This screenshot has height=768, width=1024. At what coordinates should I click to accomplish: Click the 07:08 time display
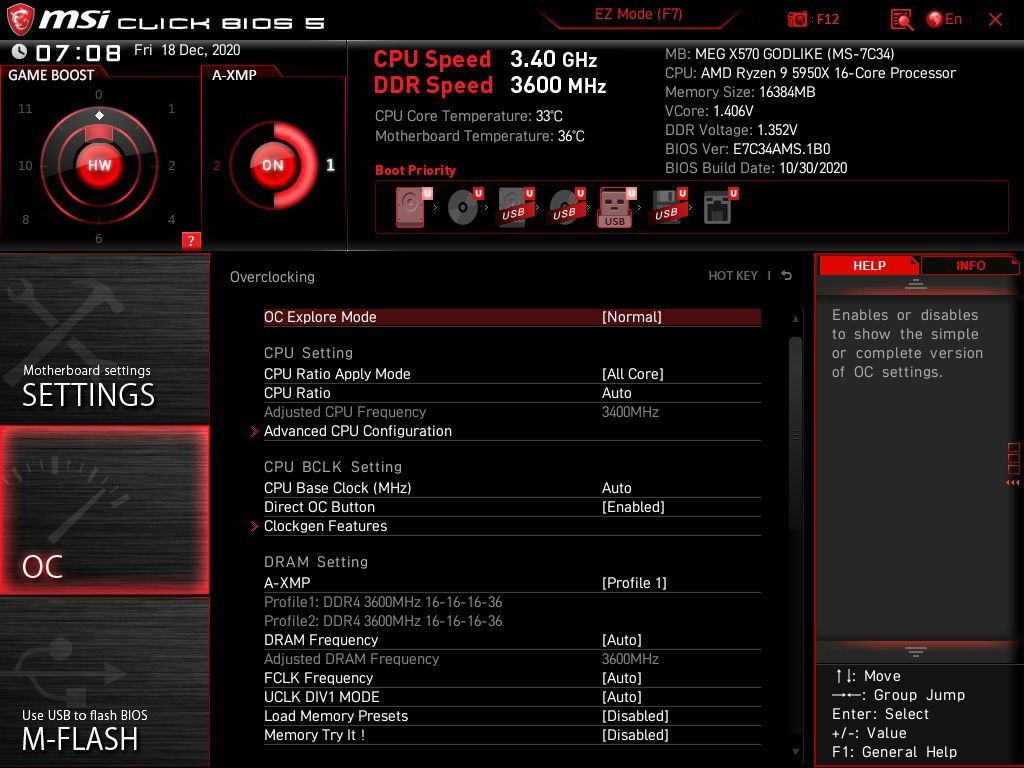coord(78,52)
